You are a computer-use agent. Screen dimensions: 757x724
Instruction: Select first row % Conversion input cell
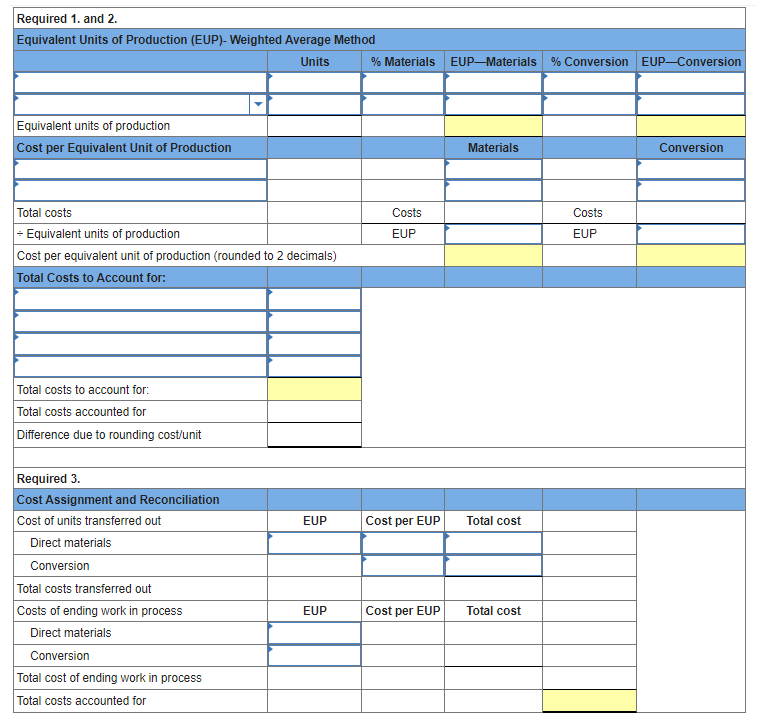pos(589,83)
